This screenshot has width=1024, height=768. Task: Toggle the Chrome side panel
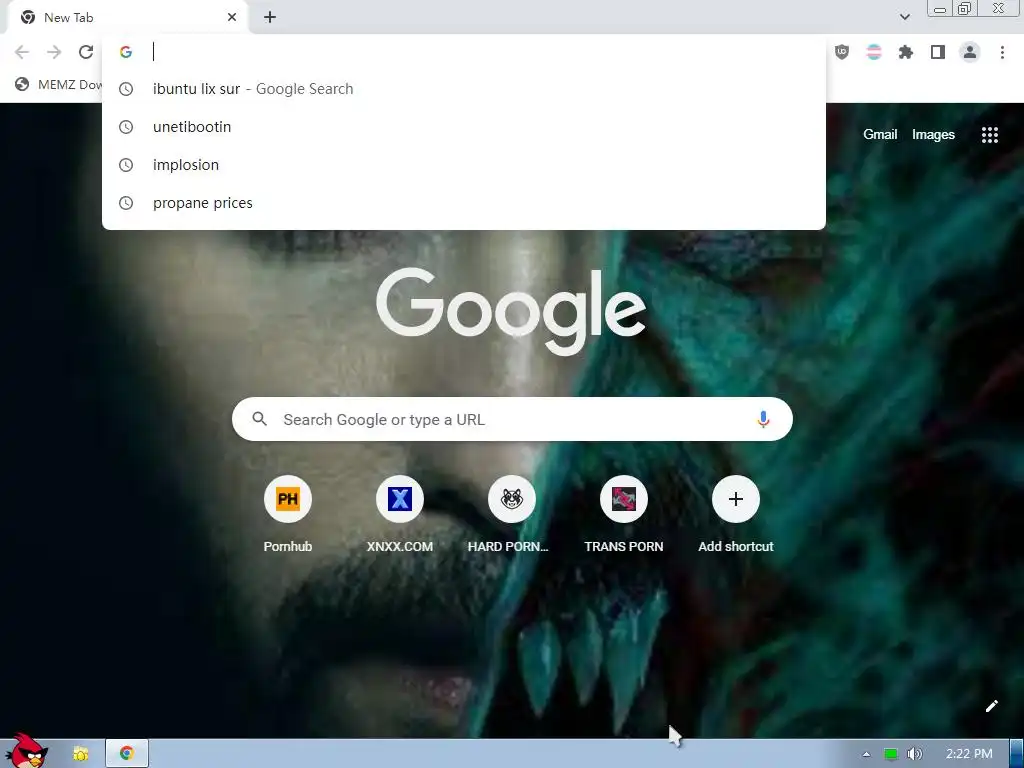[x=938, y=52]
